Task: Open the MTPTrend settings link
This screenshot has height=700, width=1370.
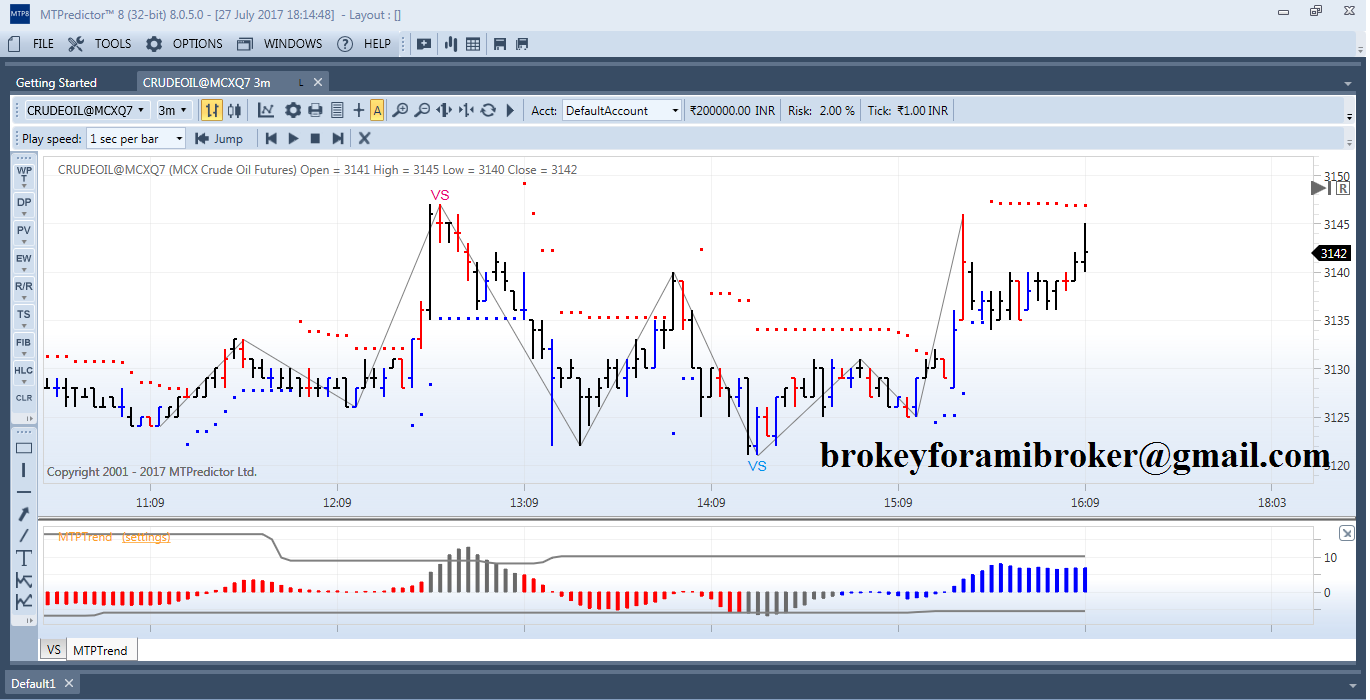Action: point(146,537)
